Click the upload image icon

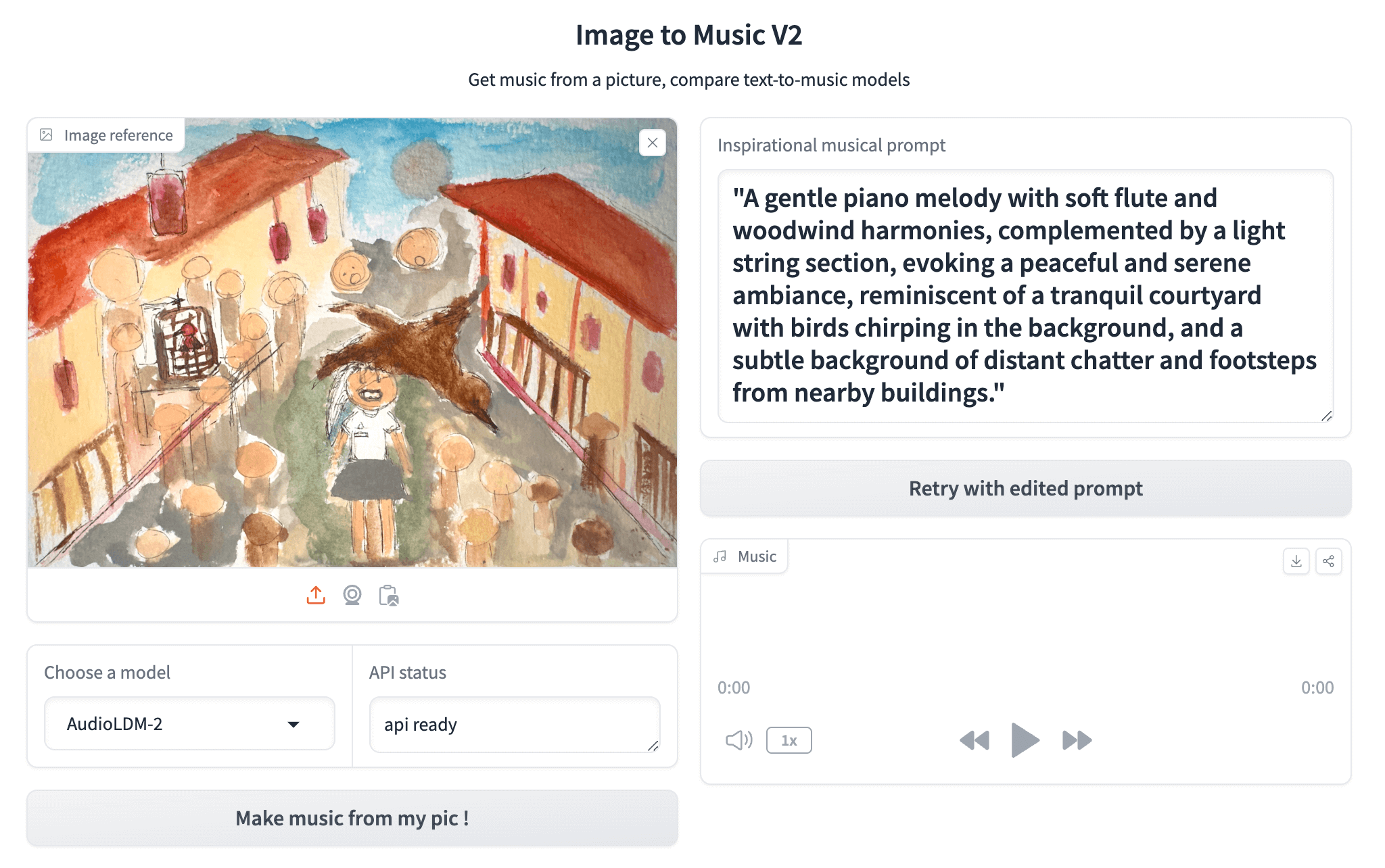pyautogui.click(x=316, y=596)
